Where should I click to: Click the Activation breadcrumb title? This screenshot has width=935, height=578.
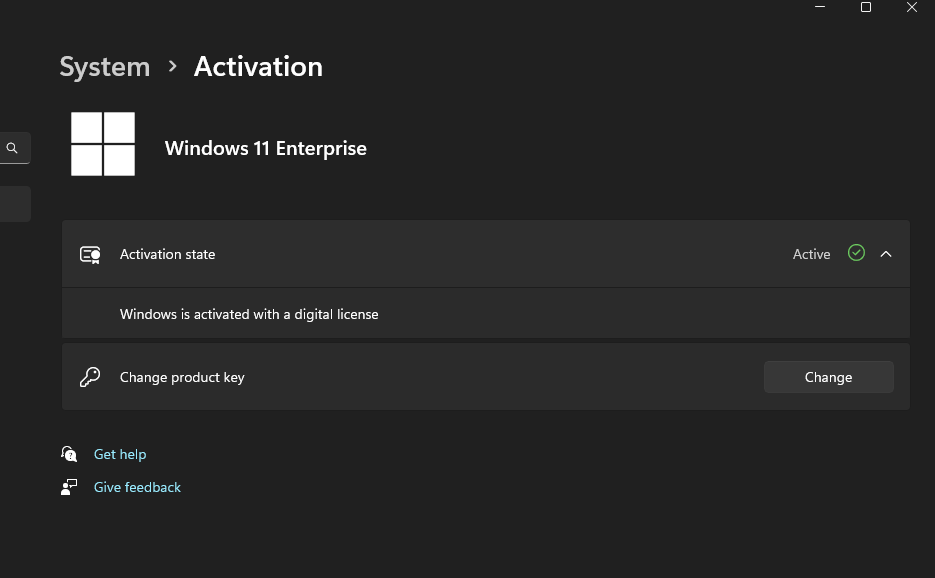258,67
